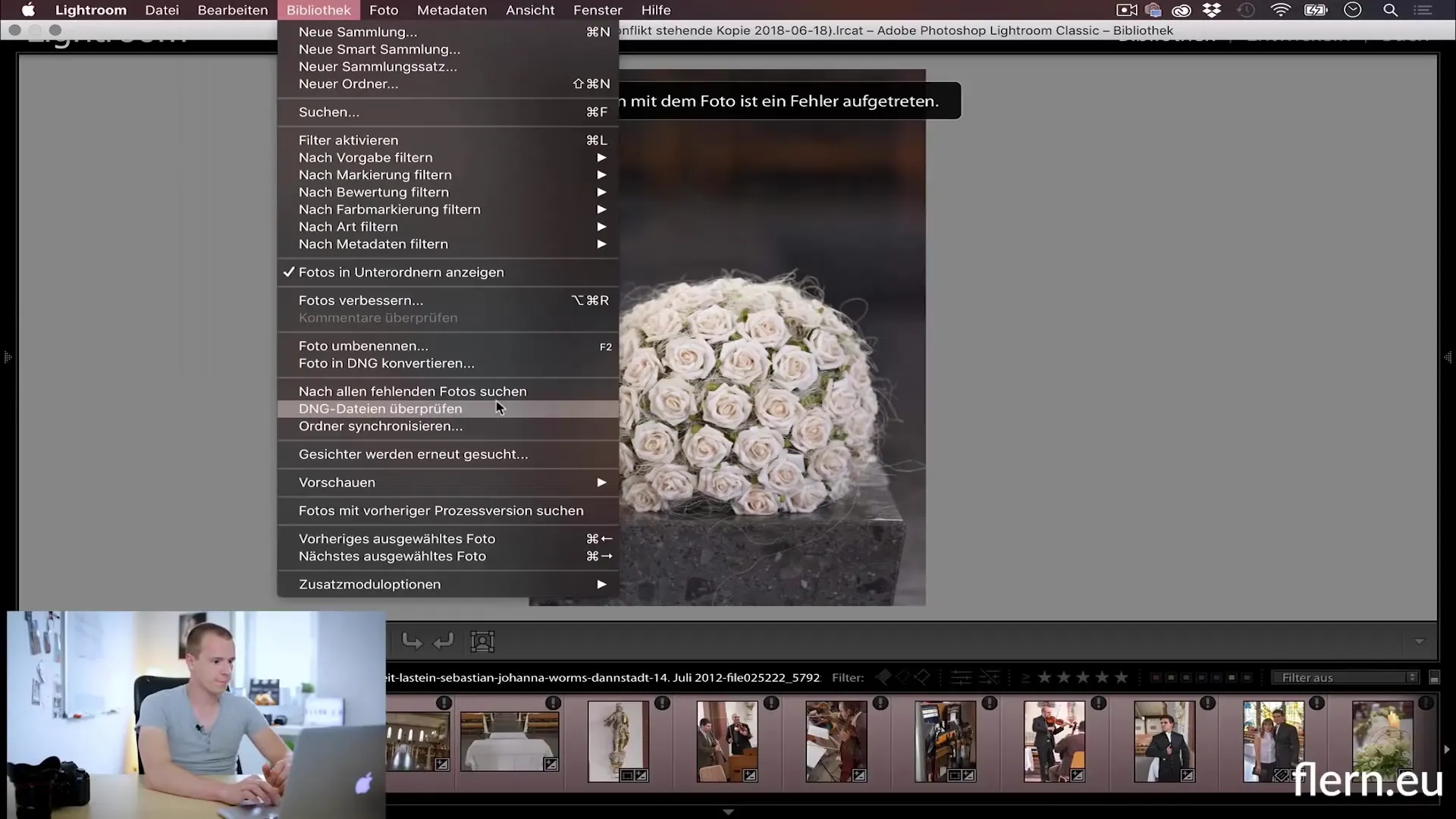Filter by unedited photos crossed sliders icon
1456x819 pixels.
pyautogui.click(x=989, y=677)
